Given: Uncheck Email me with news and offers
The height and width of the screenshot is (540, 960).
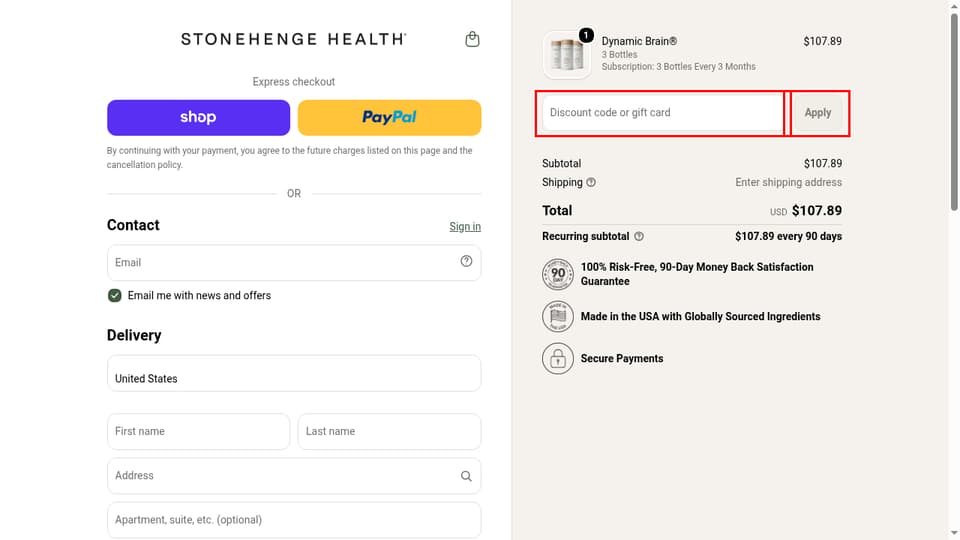Looking at the screenshot, I should click(114, 296).
